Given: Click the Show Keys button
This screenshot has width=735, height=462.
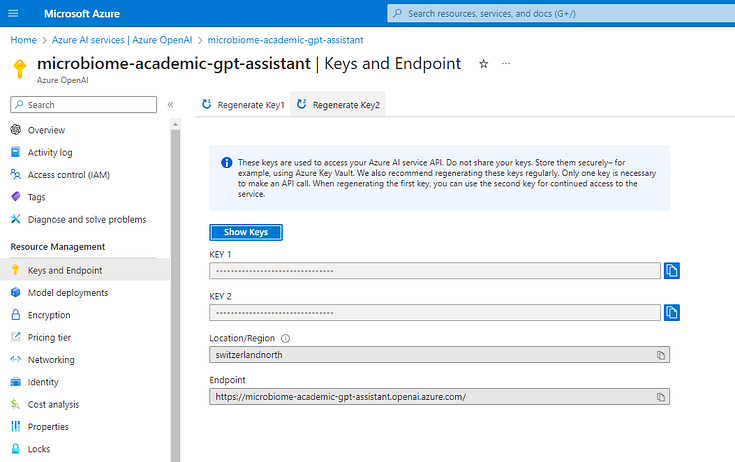Looking at the screenshot, I should [x=246, y=232].
